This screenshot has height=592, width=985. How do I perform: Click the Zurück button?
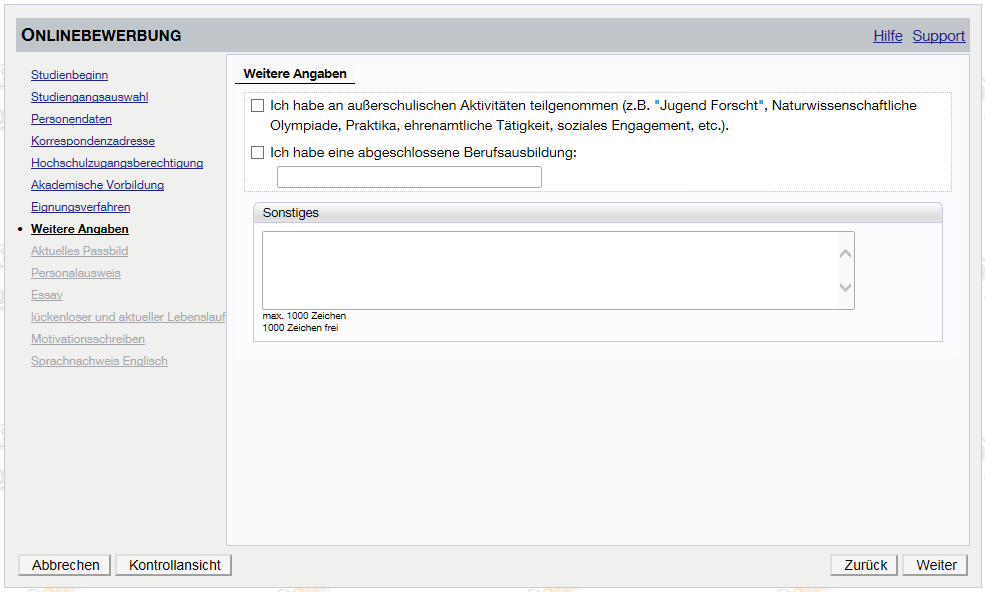click(x=864, y=565)
